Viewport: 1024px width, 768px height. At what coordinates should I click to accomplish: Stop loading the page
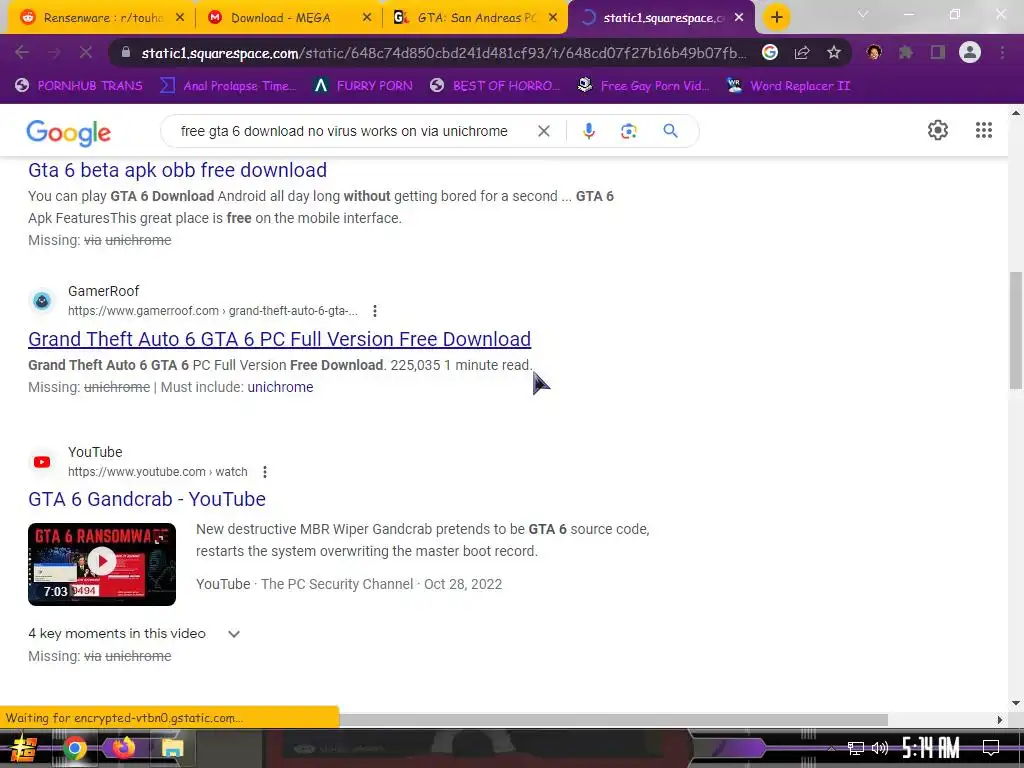86,53
